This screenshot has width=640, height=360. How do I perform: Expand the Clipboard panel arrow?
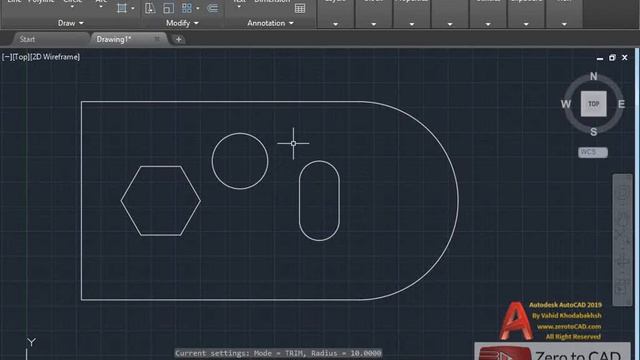coord(526,24)
